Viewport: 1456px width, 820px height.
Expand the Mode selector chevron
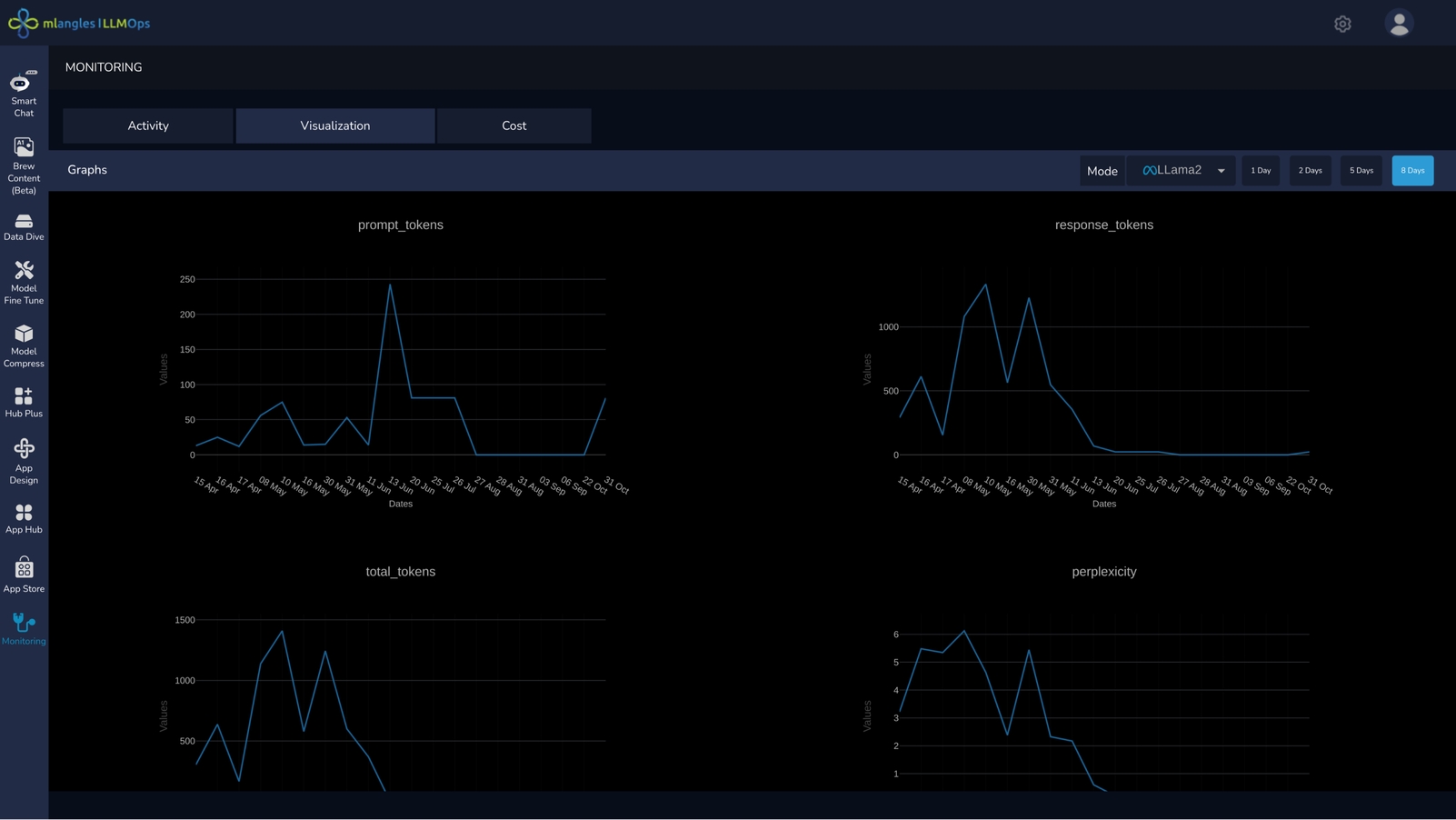point(1221,171)
